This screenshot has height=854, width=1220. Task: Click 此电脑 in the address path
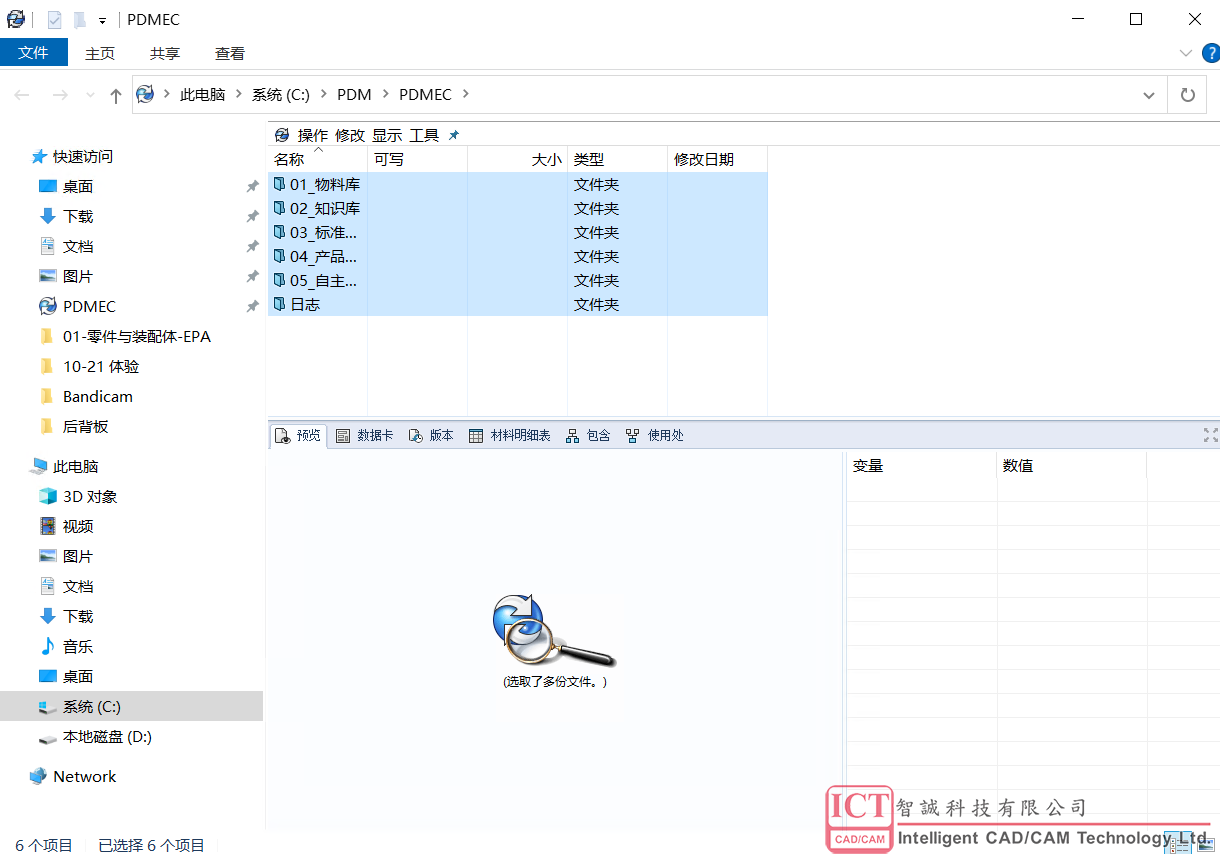pos(202,95)
